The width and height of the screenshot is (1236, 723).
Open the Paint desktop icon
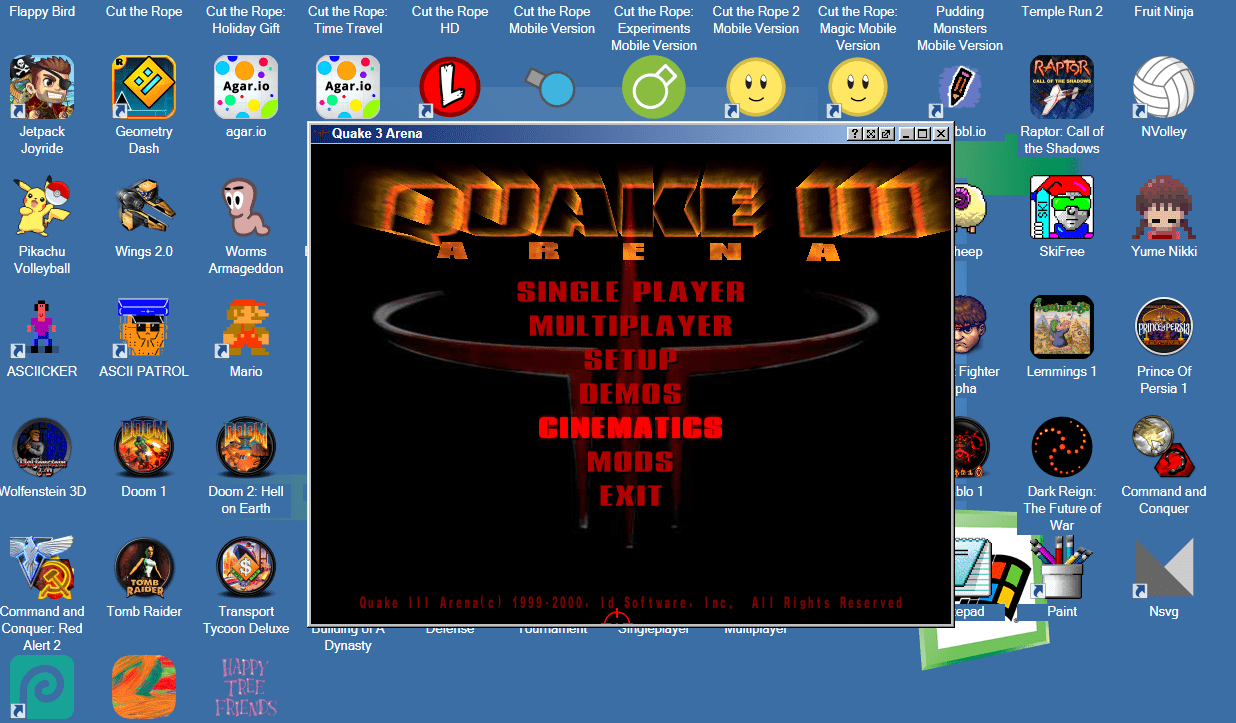pos(1062,567)
